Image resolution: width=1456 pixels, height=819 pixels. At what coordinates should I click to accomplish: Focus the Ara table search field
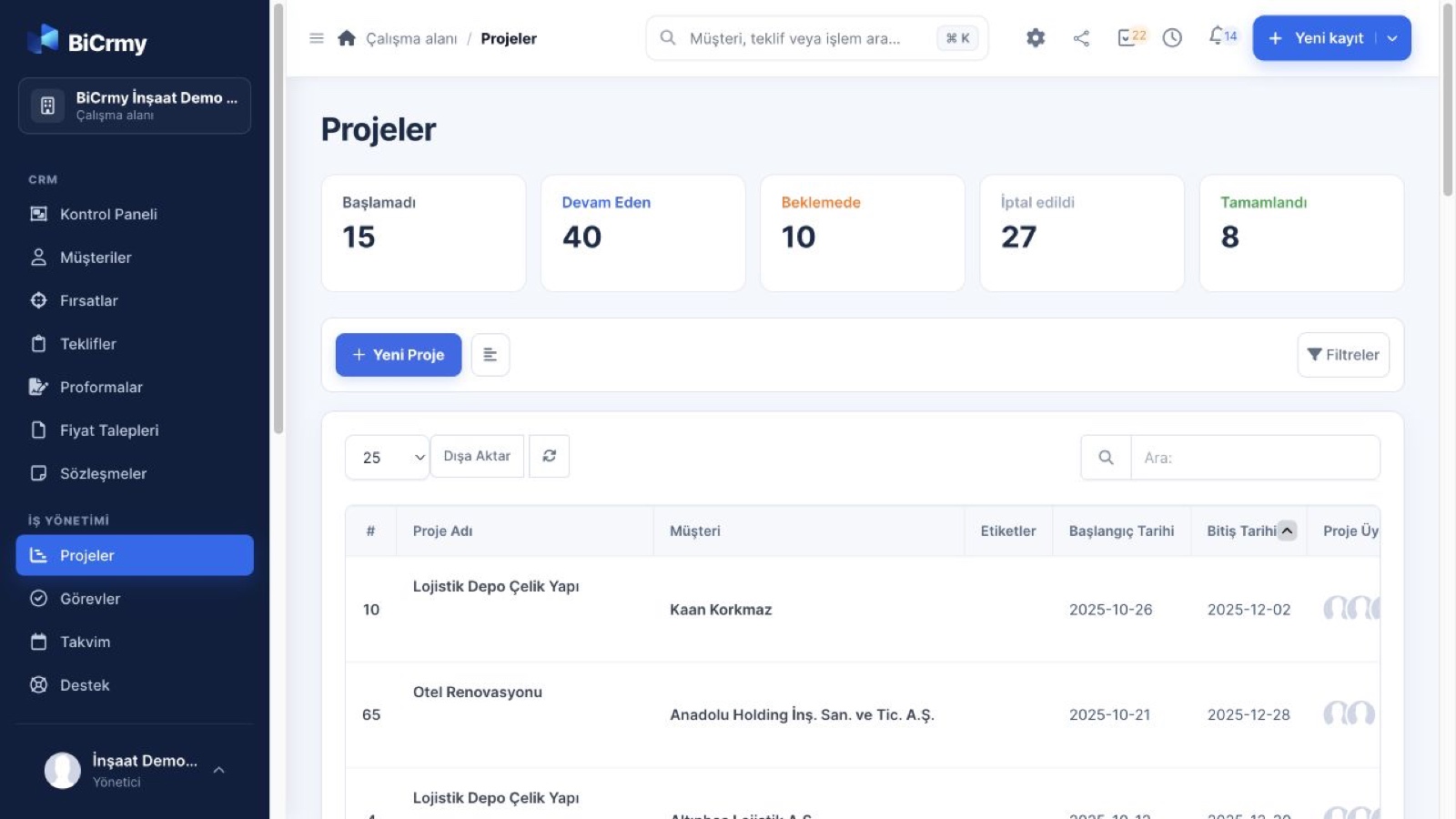1255,457
